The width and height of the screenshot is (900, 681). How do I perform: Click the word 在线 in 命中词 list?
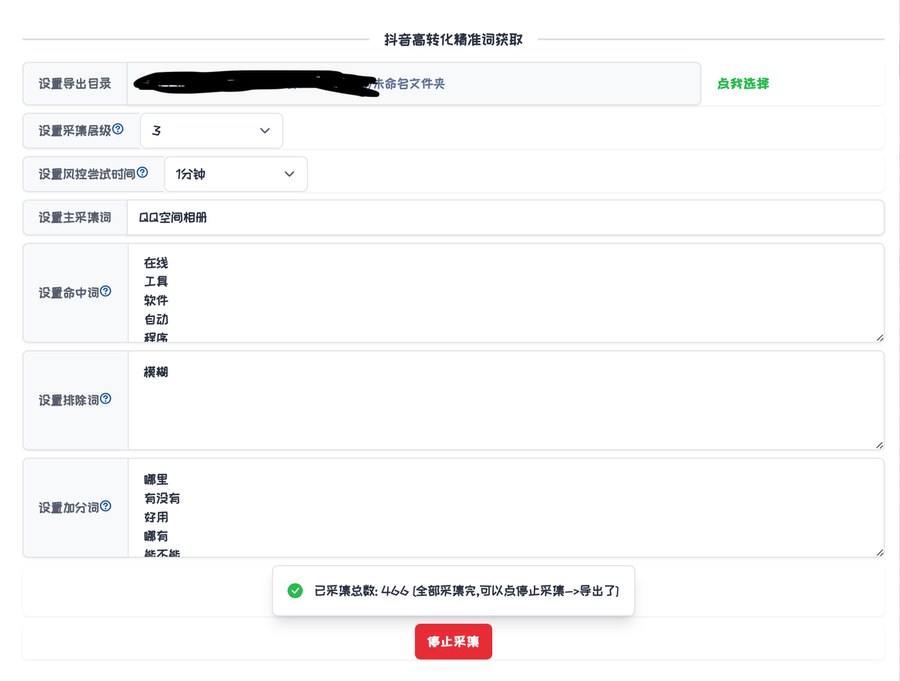pos(156,263)
